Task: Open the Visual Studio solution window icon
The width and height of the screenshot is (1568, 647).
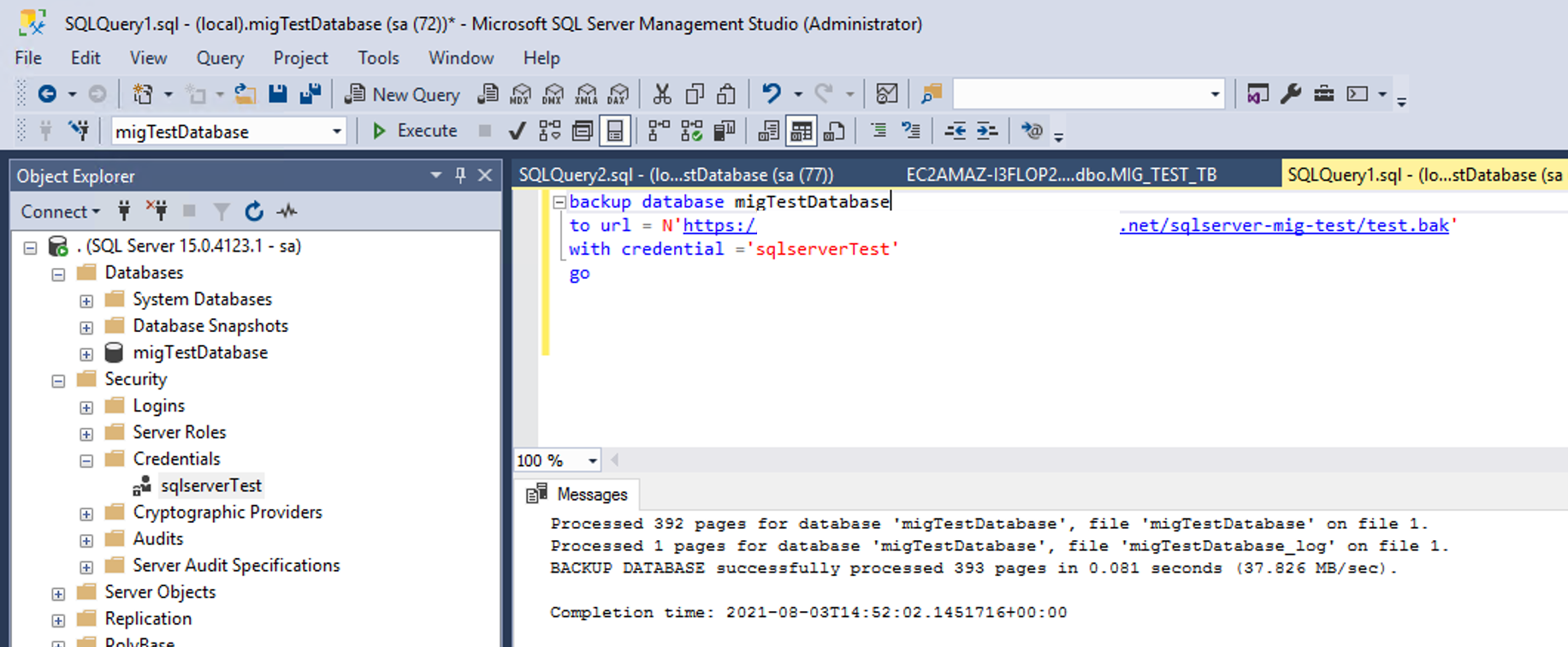Action: [1257, 94]
